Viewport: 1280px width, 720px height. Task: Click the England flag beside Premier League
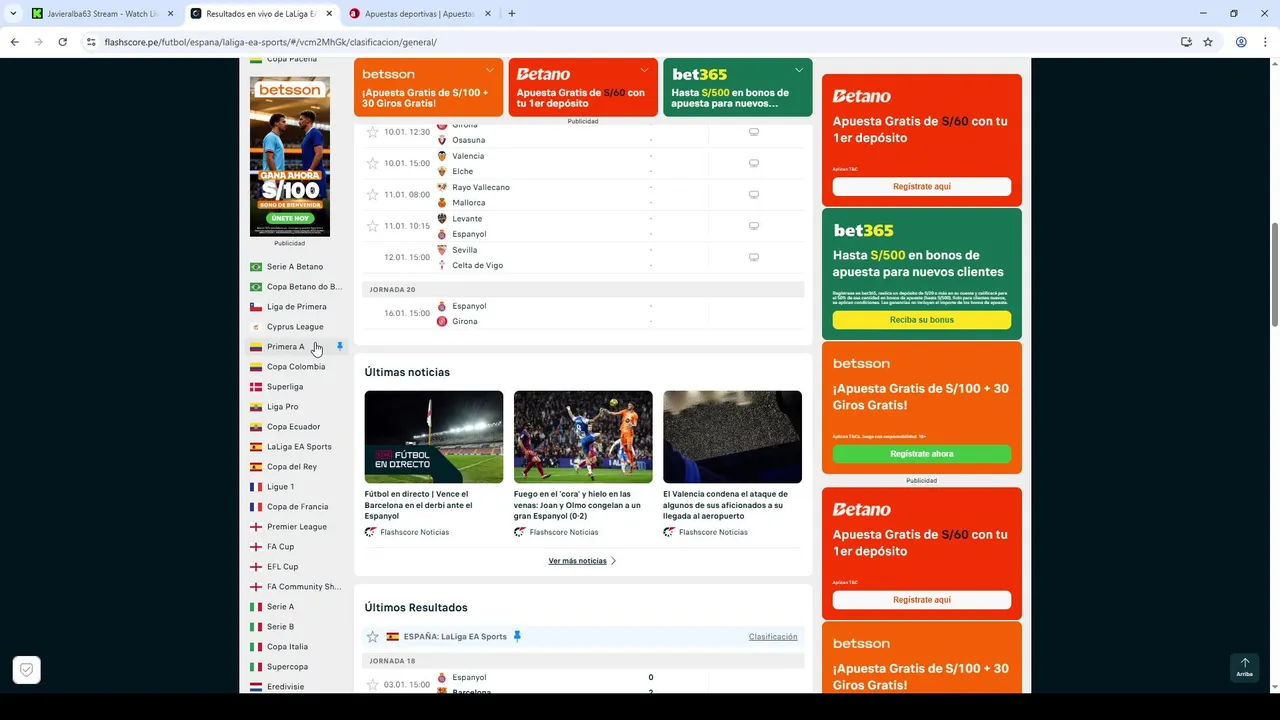(x=256, y=527)
